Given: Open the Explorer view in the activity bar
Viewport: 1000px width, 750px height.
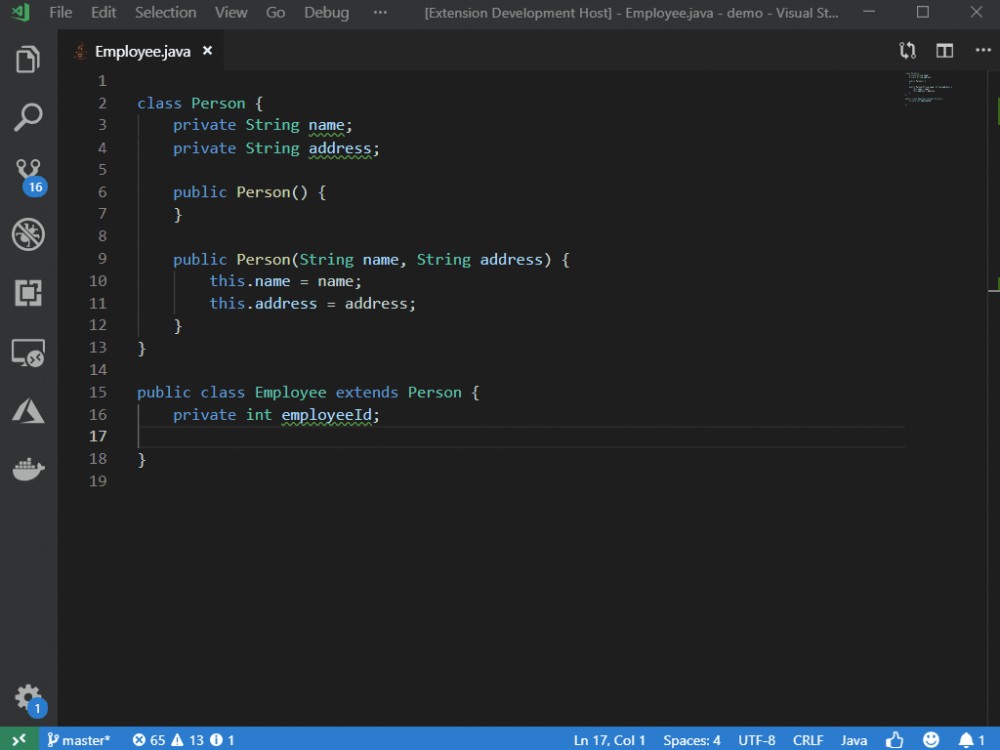Looking at the screenshot, I should [x=27, y=59].
